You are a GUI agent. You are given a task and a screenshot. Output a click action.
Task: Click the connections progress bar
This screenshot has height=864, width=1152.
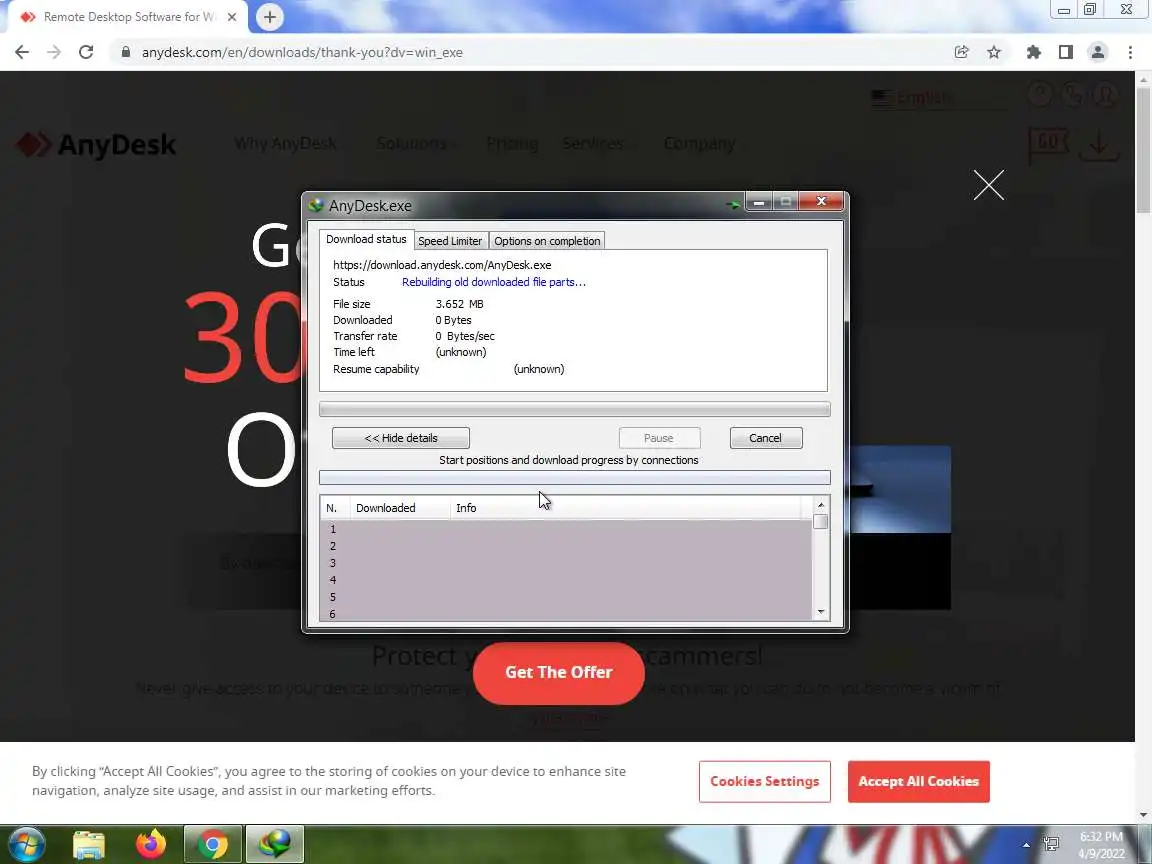click(575, 478)
